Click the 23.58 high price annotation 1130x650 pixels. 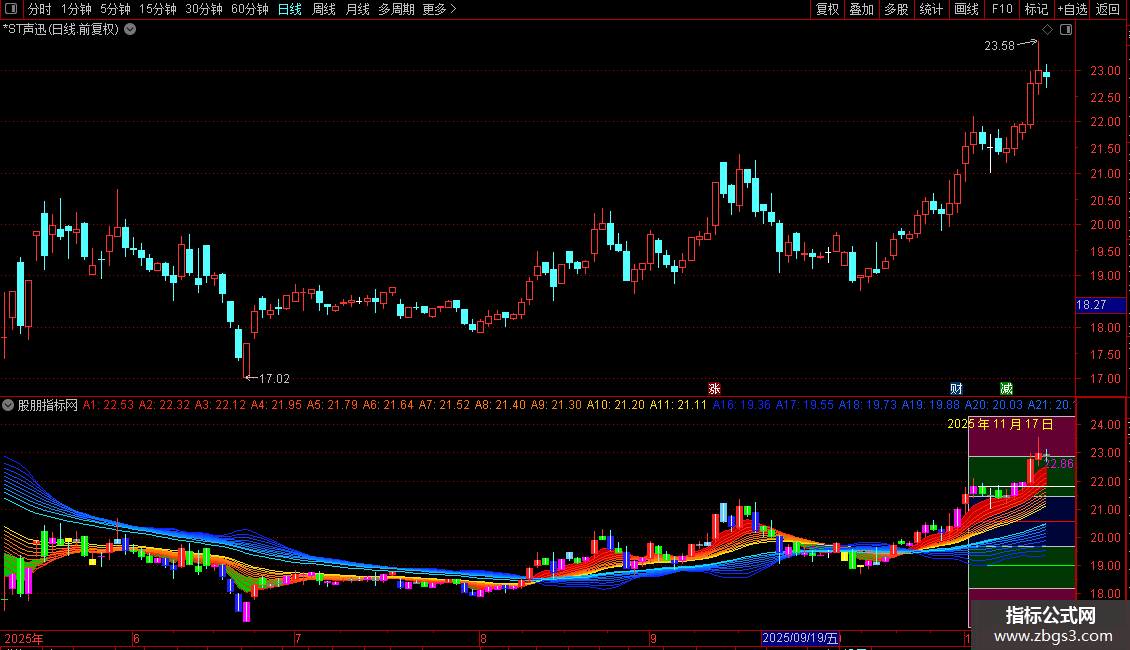1000,46
